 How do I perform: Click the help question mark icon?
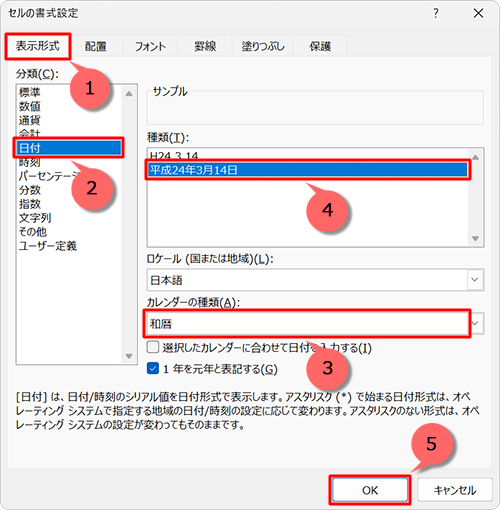(436, 13)
